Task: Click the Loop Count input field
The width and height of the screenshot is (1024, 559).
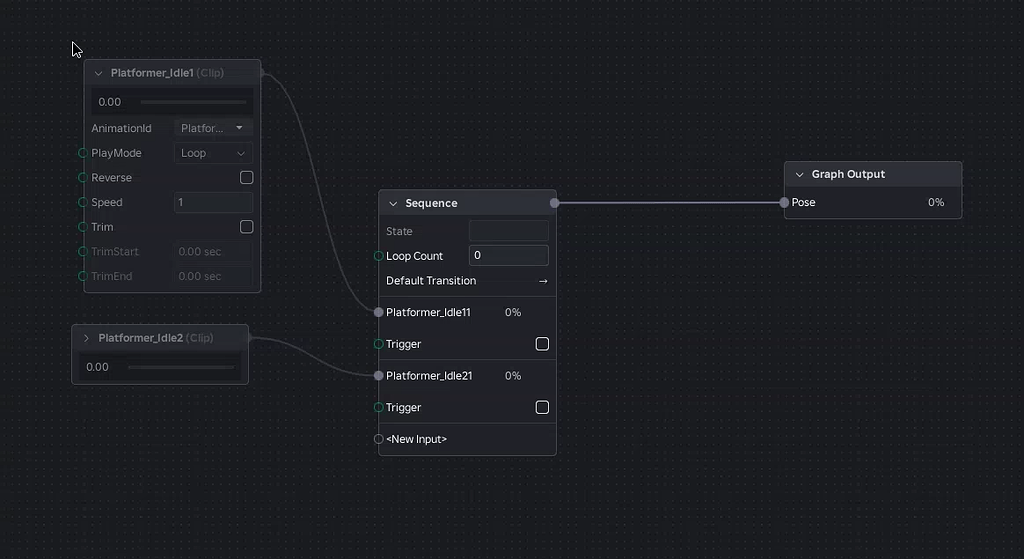Action: [509, 255]
